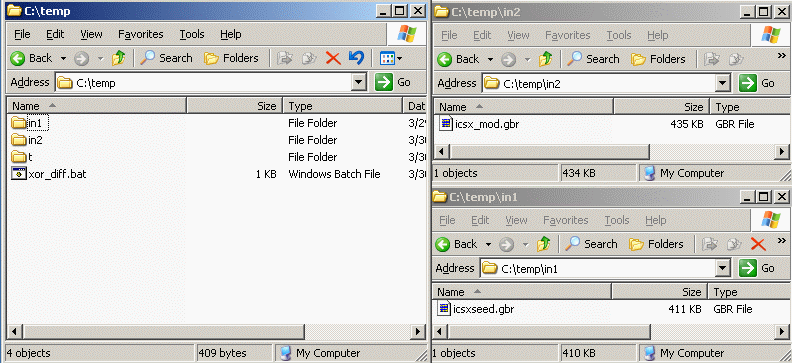Click Move To icon in in1 toolbar
This screenshot has width=792, height=363.
(x=710, y=245)
